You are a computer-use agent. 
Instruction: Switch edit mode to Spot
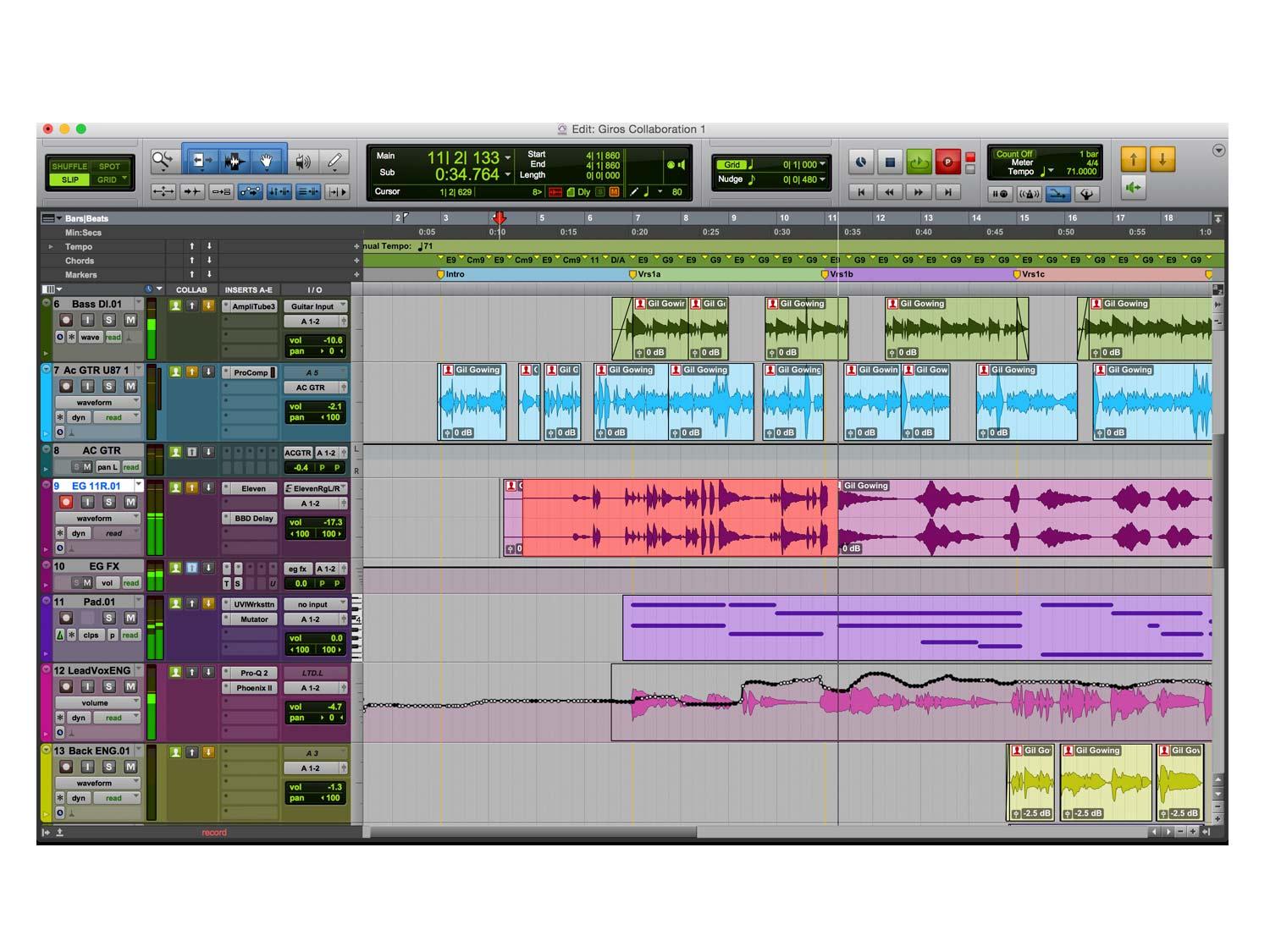110,166
